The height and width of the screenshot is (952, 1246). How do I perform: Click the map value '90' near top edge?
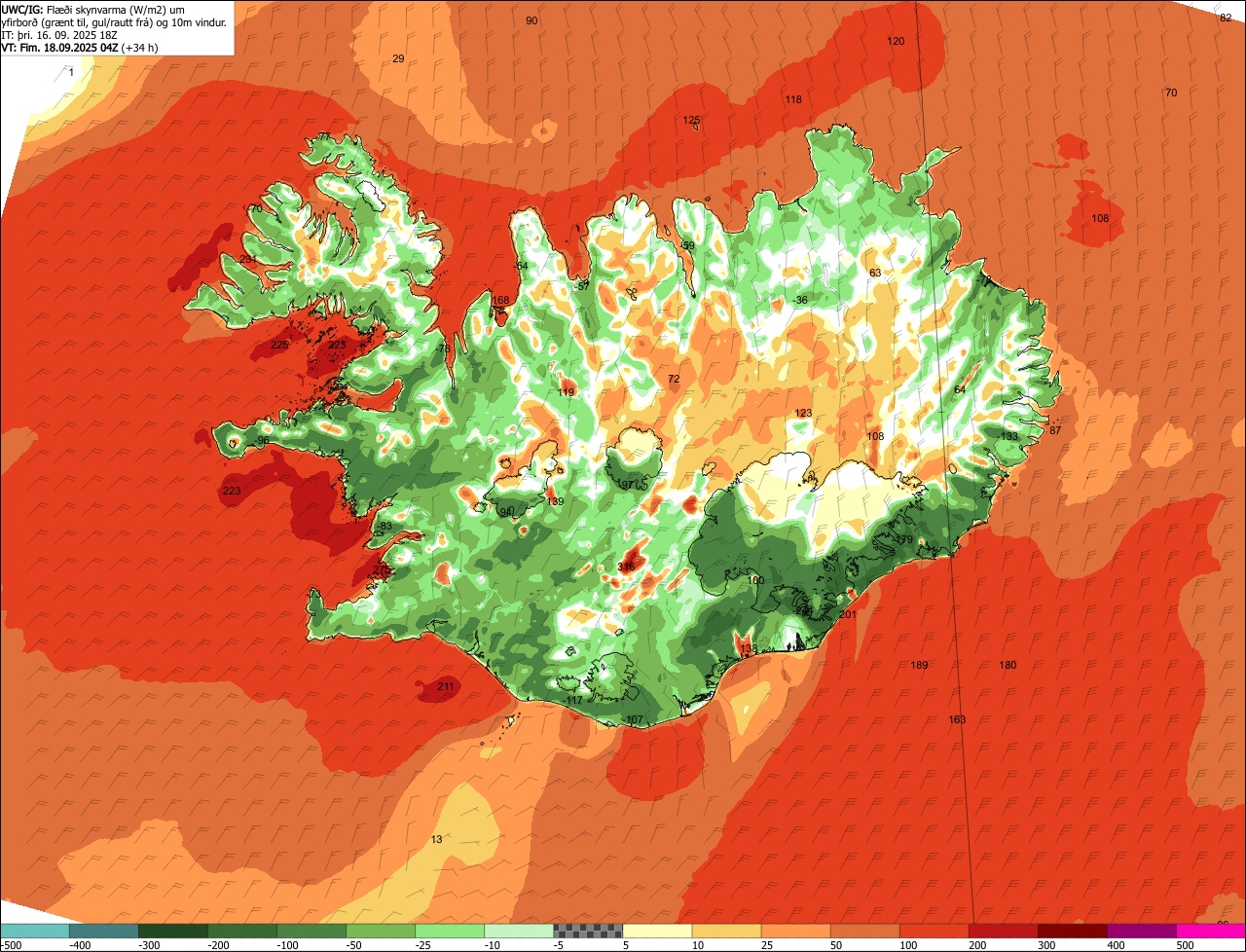tap(531, 20)
